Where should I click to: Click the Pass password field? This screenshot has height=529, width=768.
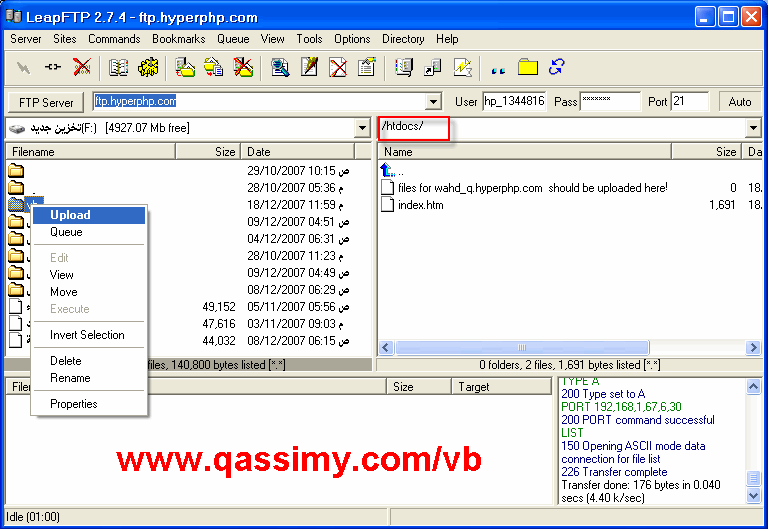[x=610, y=101]
